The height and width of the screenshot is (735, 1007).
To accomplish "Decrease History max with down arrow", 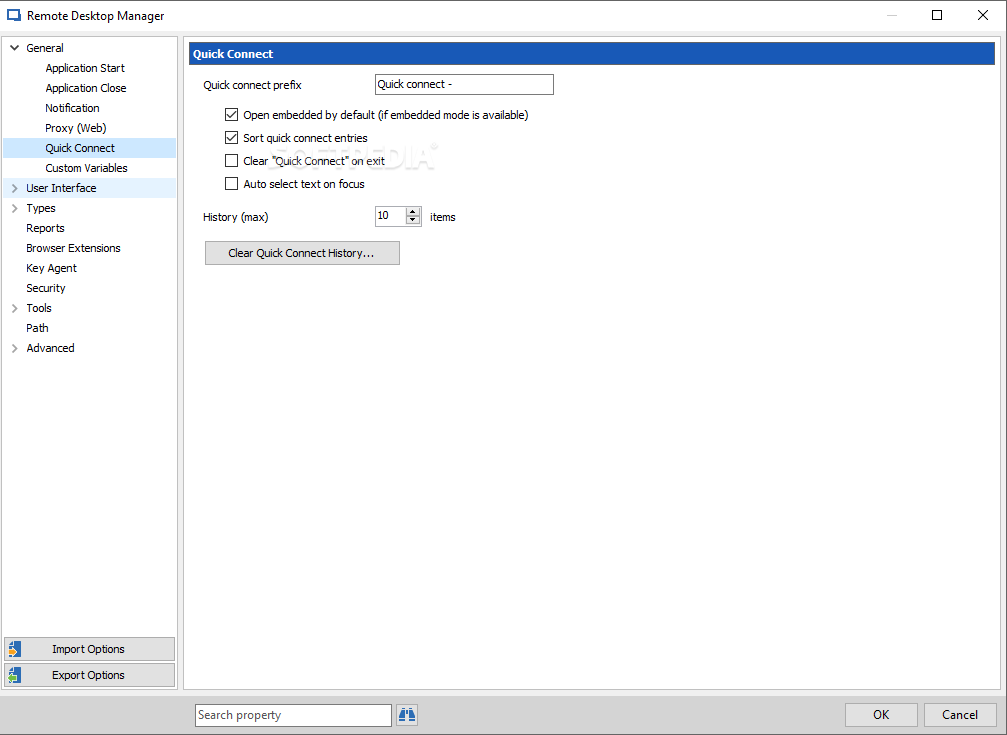I will point(413,220).
